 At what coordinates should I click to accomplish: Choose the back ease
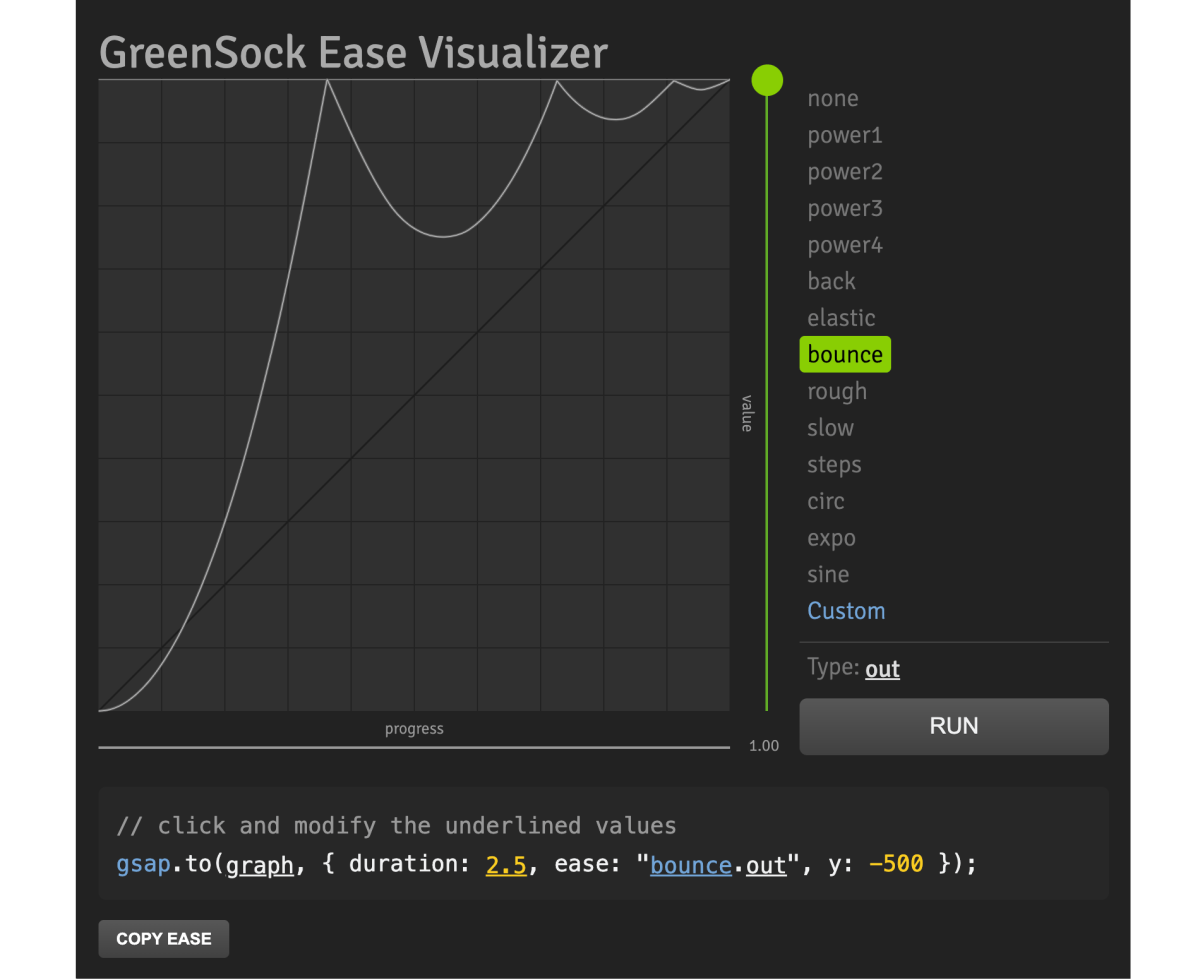tap(832, 282)
